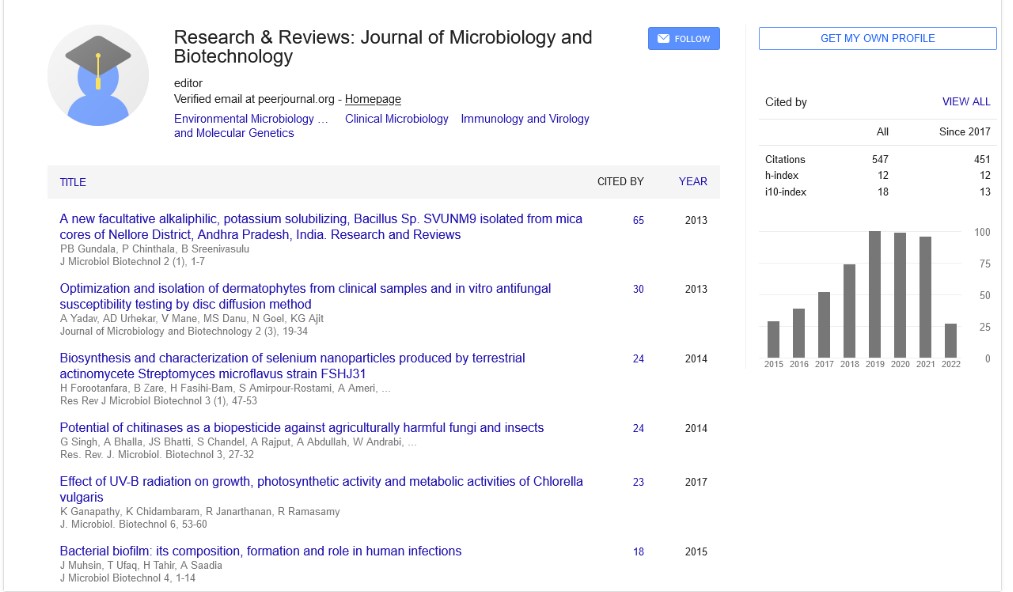Open Immunology and Virology topic link

tap(525, 118)
